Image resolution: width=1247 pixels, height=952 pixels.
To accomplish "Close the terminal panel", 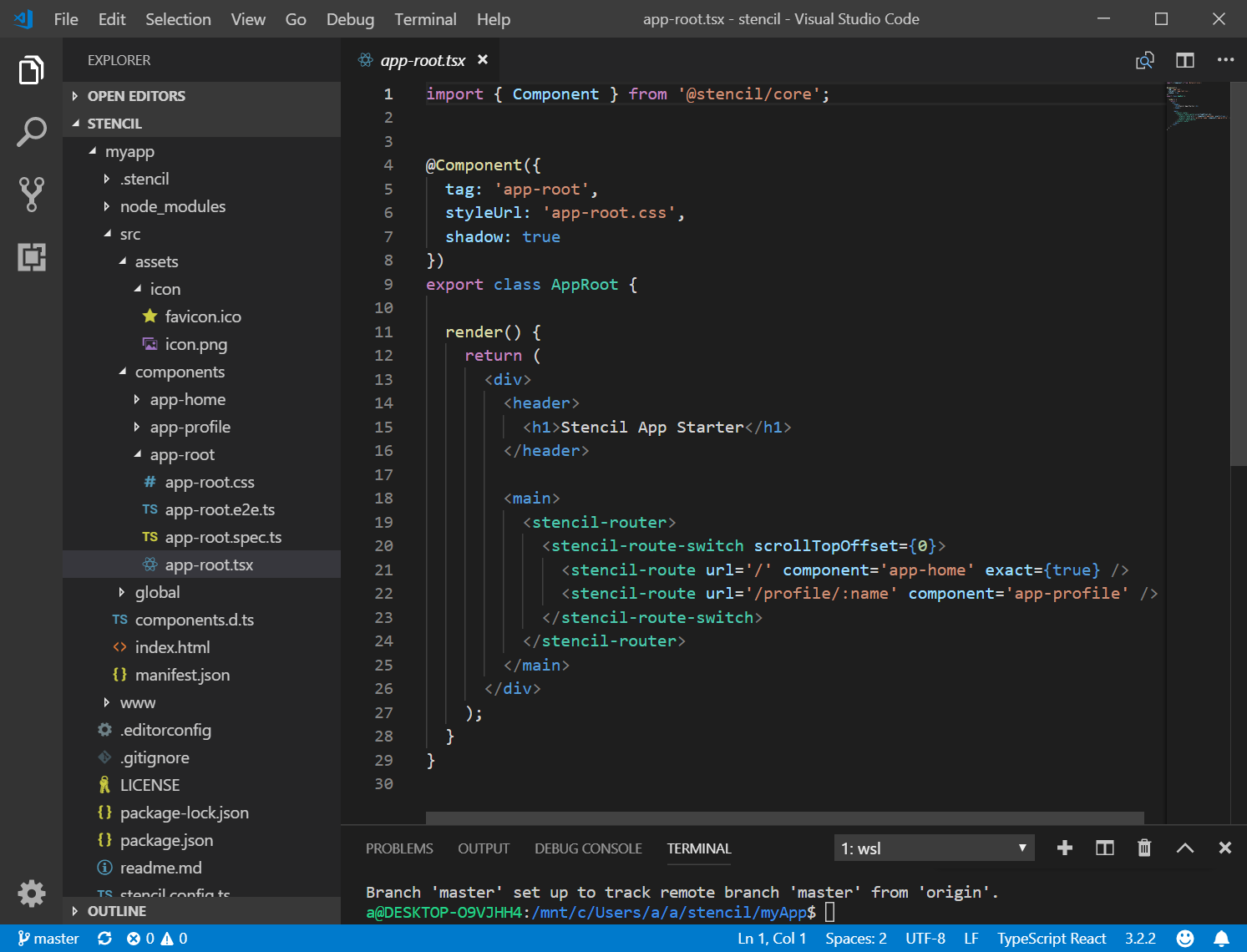I will tap(1224, 848).
